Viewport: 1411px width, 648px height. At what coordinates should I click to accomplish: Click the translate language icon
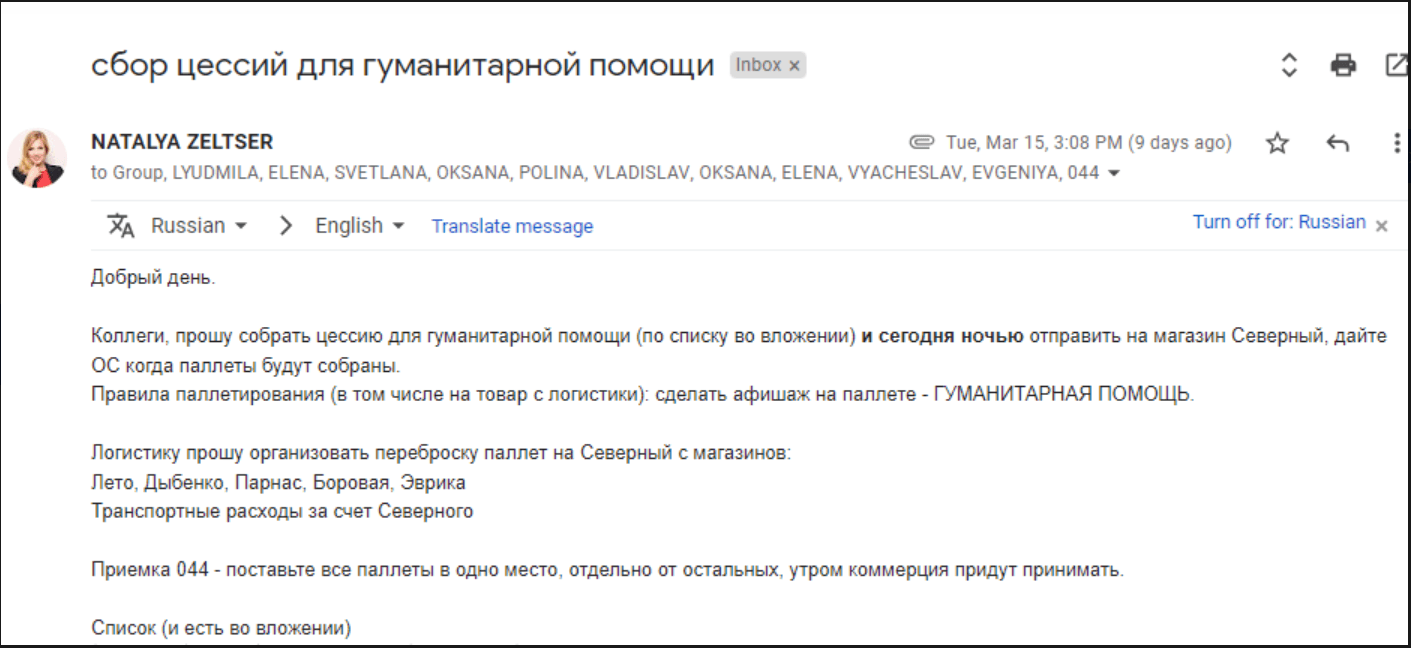[x=120, y=225]
